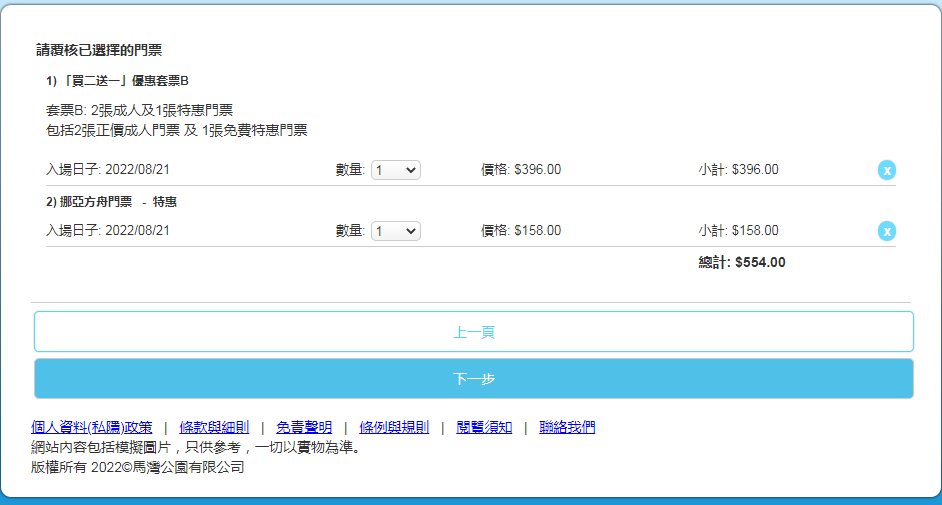The height and width of the screenshot is (505, 942).
Task: Open quantity dropdown for 挪亞方舟門票 特惠
Action: click(x=396, y=231)
